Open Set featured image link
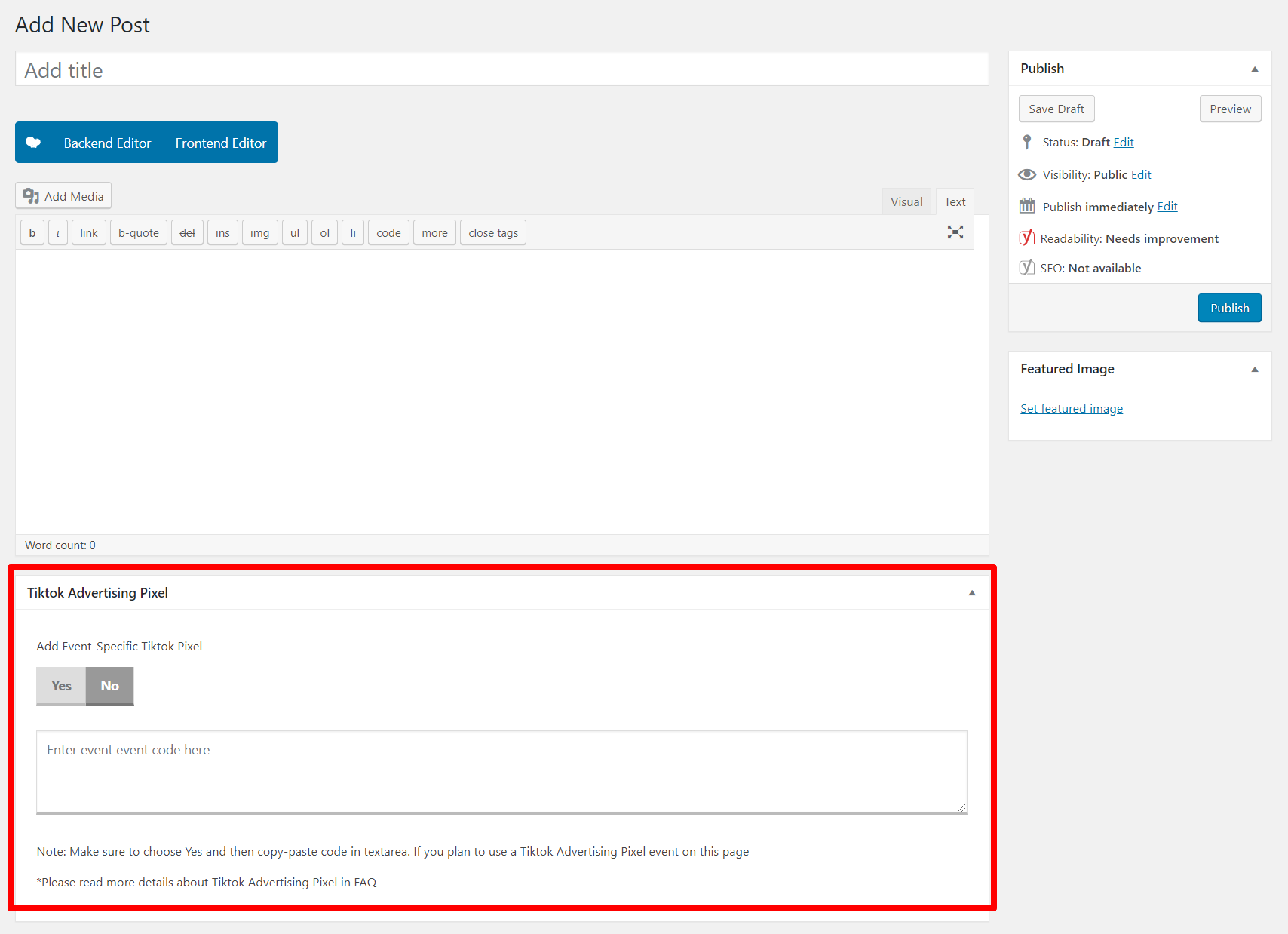Screen dimensions: 1288x934 (x=1071, y=409)
